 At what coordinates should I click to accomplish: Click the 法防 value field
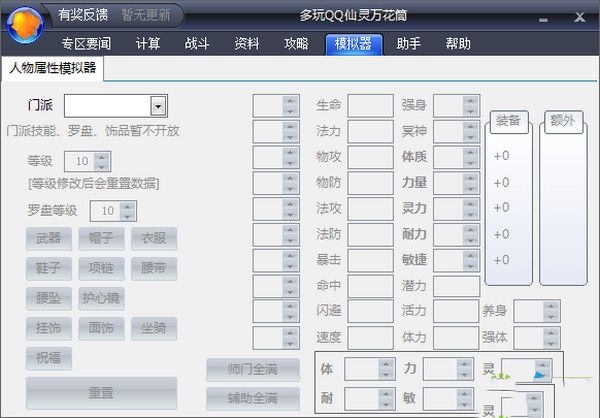(370, 234)
